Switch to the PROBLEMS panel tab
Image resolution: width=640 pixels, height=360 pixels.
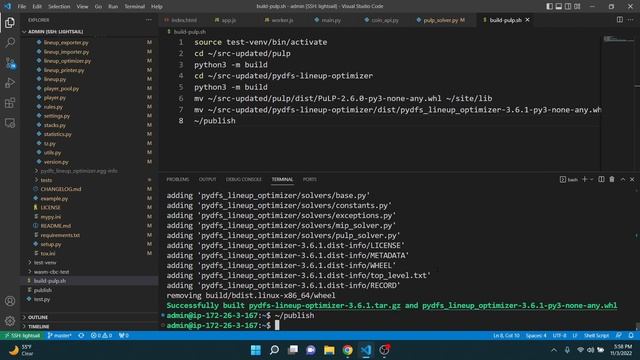178,180
